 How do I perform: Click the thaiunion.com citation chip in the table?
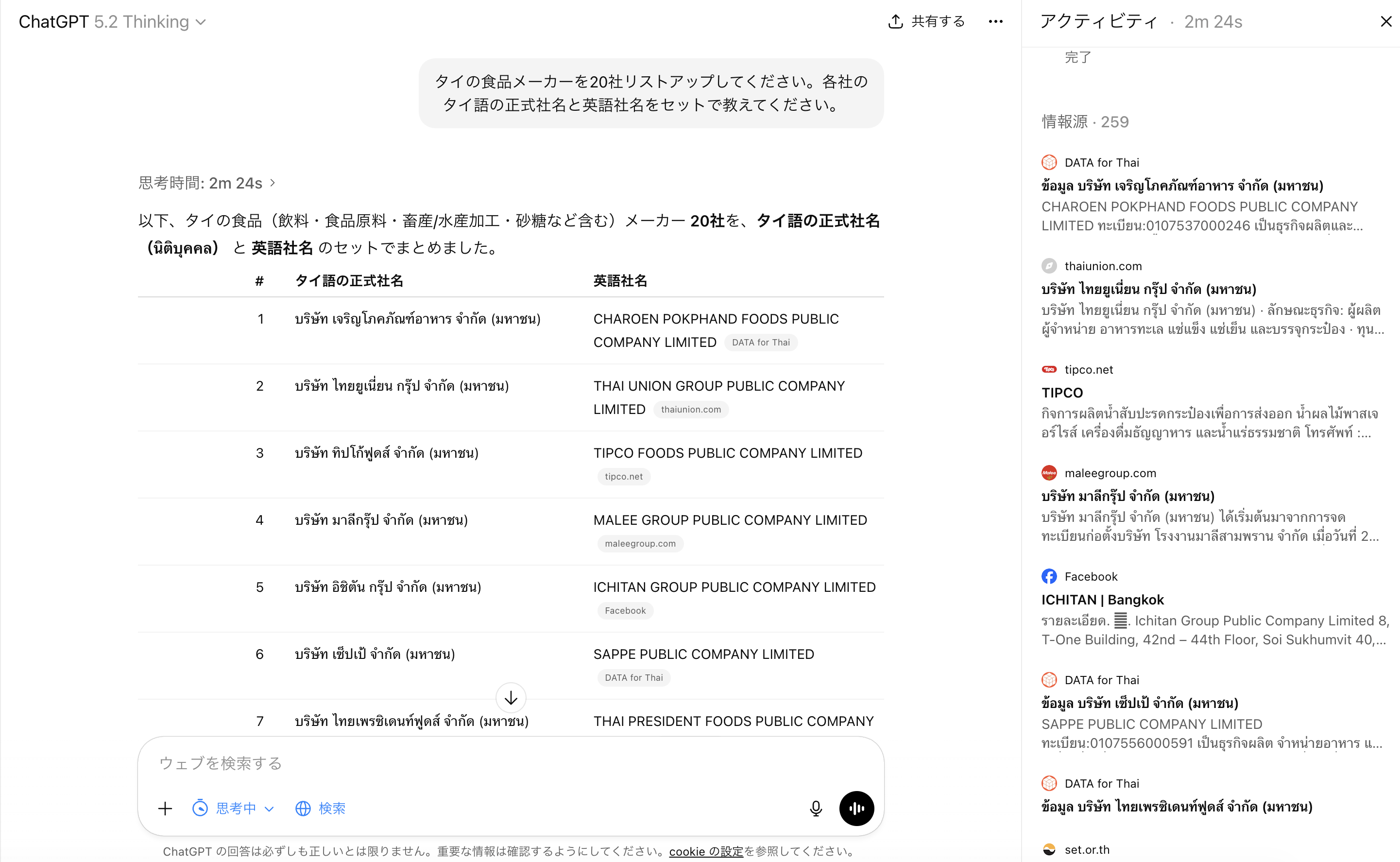pos(691,409)
